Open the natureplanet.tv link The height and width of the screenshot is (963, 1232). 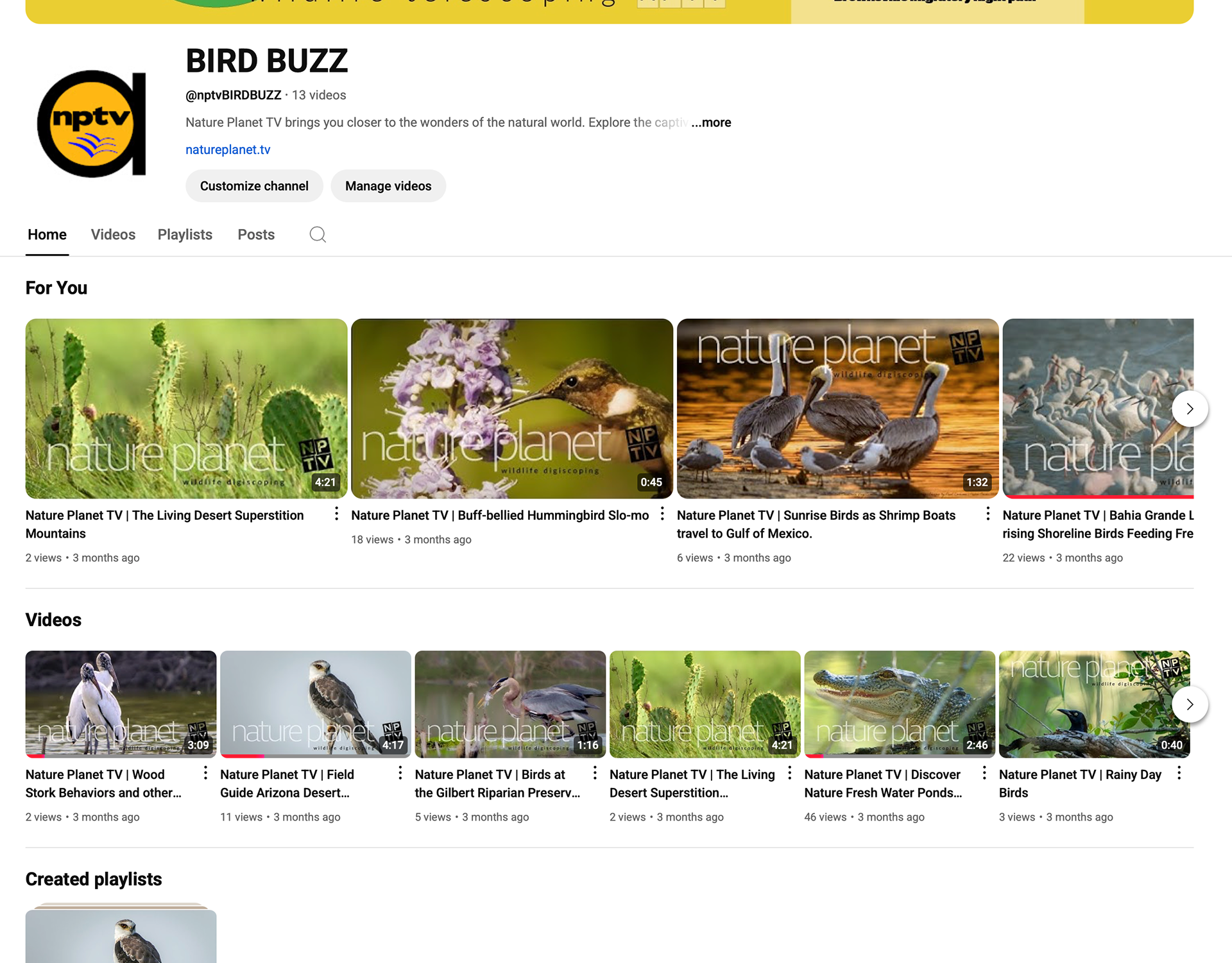pyautogui.click(x=228, y=149)
